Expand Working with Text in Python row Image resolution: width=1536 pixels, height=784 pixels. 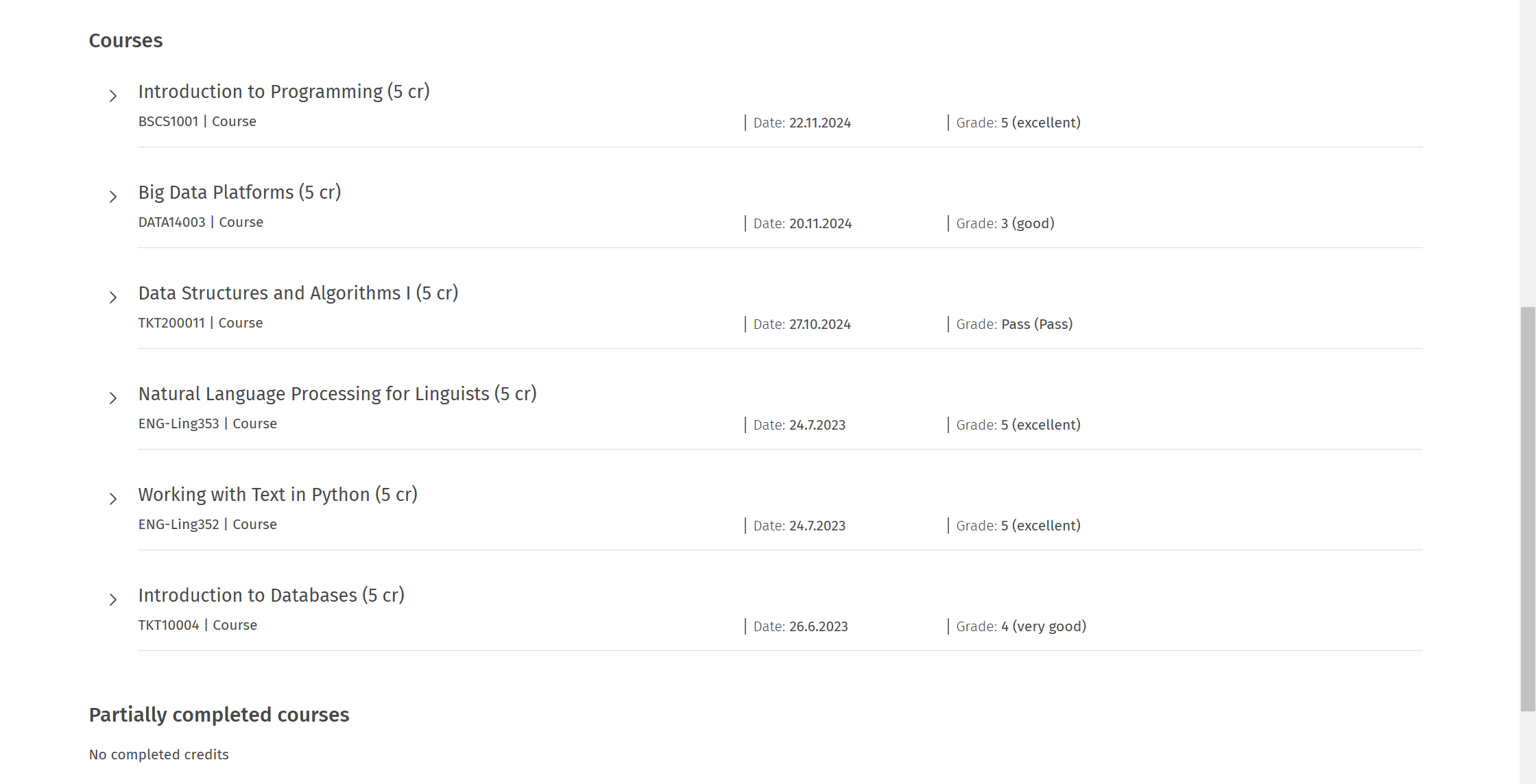113,499
